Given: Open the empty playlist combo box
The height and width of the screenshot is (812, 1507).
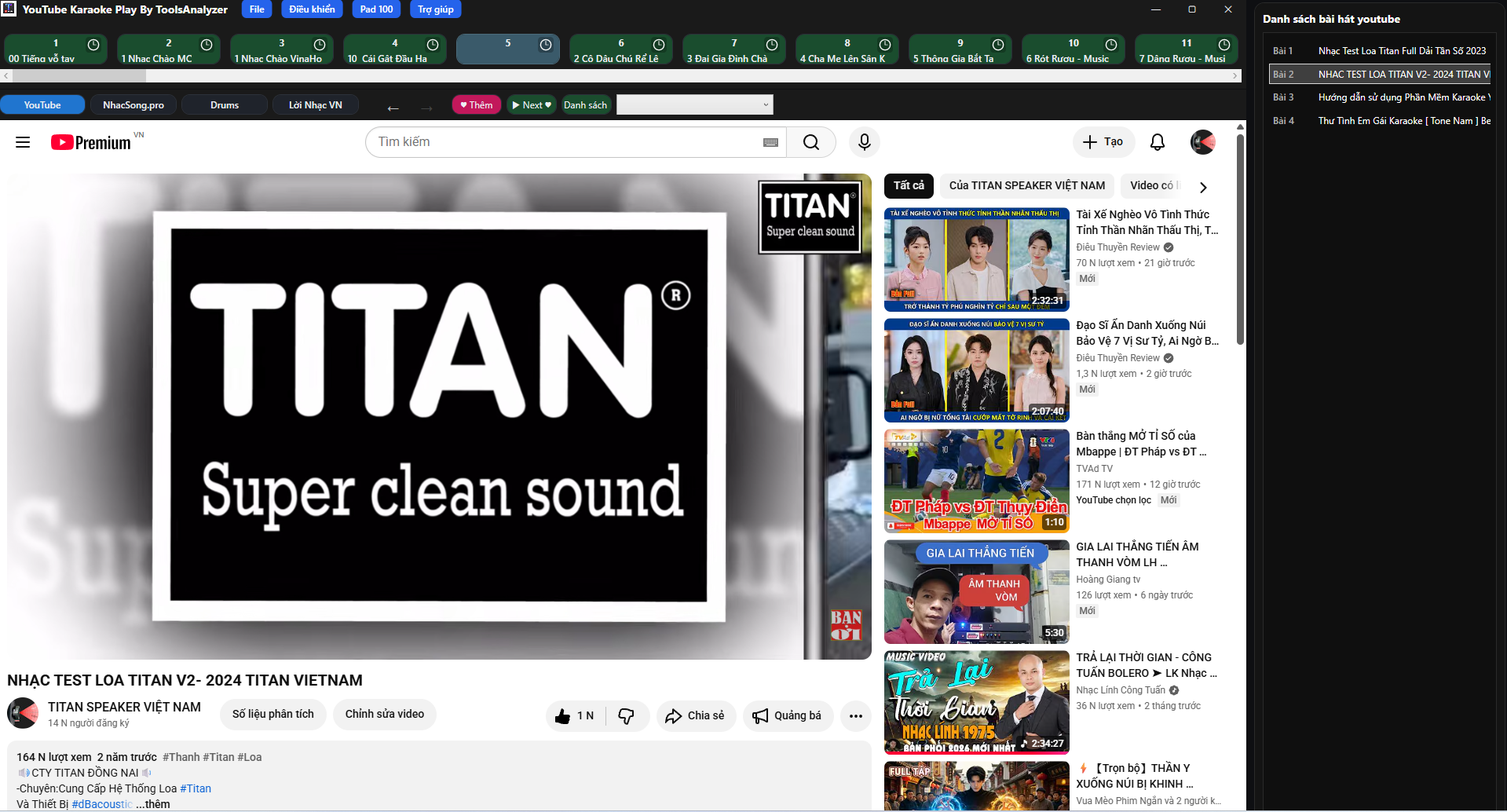Looking at the screenshot, I should pos(694,104).
